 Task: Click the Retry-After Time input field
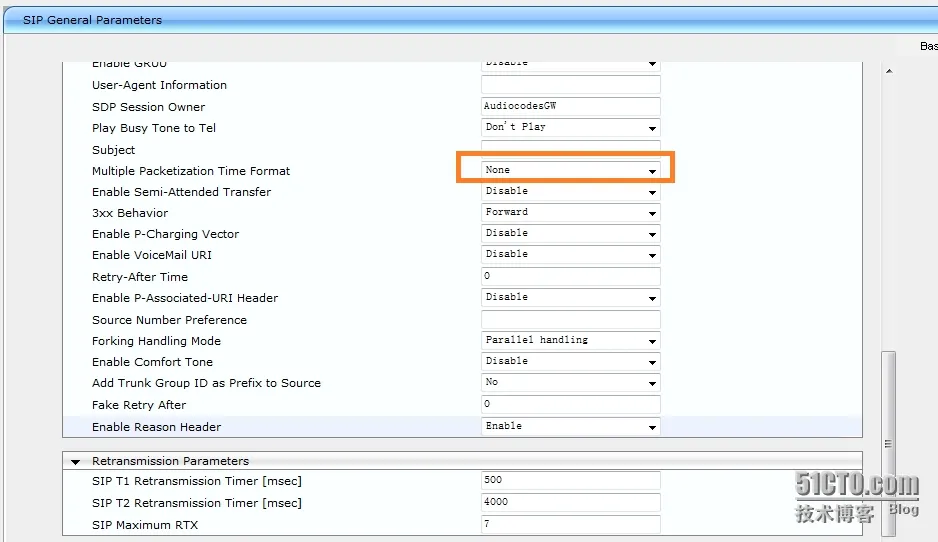tap(570, 276)
